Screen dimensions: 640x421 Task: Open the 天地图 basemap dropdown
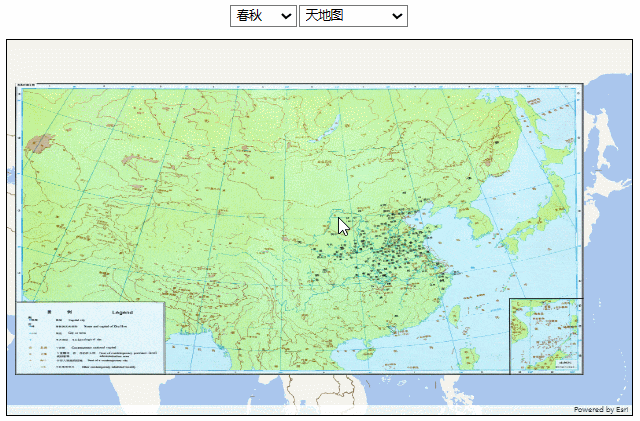pyautogui.click(x=352, y=15)
